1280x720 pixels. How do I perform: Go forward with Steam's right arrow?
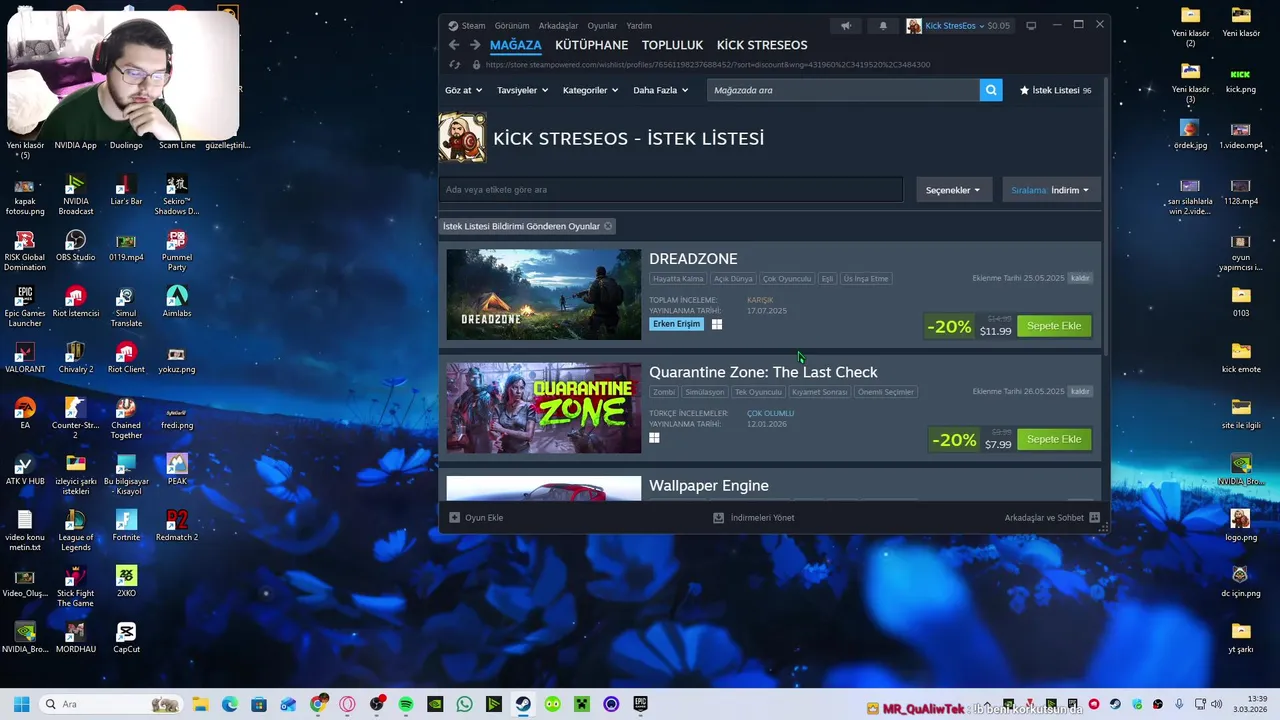click(x=475, y=45)
